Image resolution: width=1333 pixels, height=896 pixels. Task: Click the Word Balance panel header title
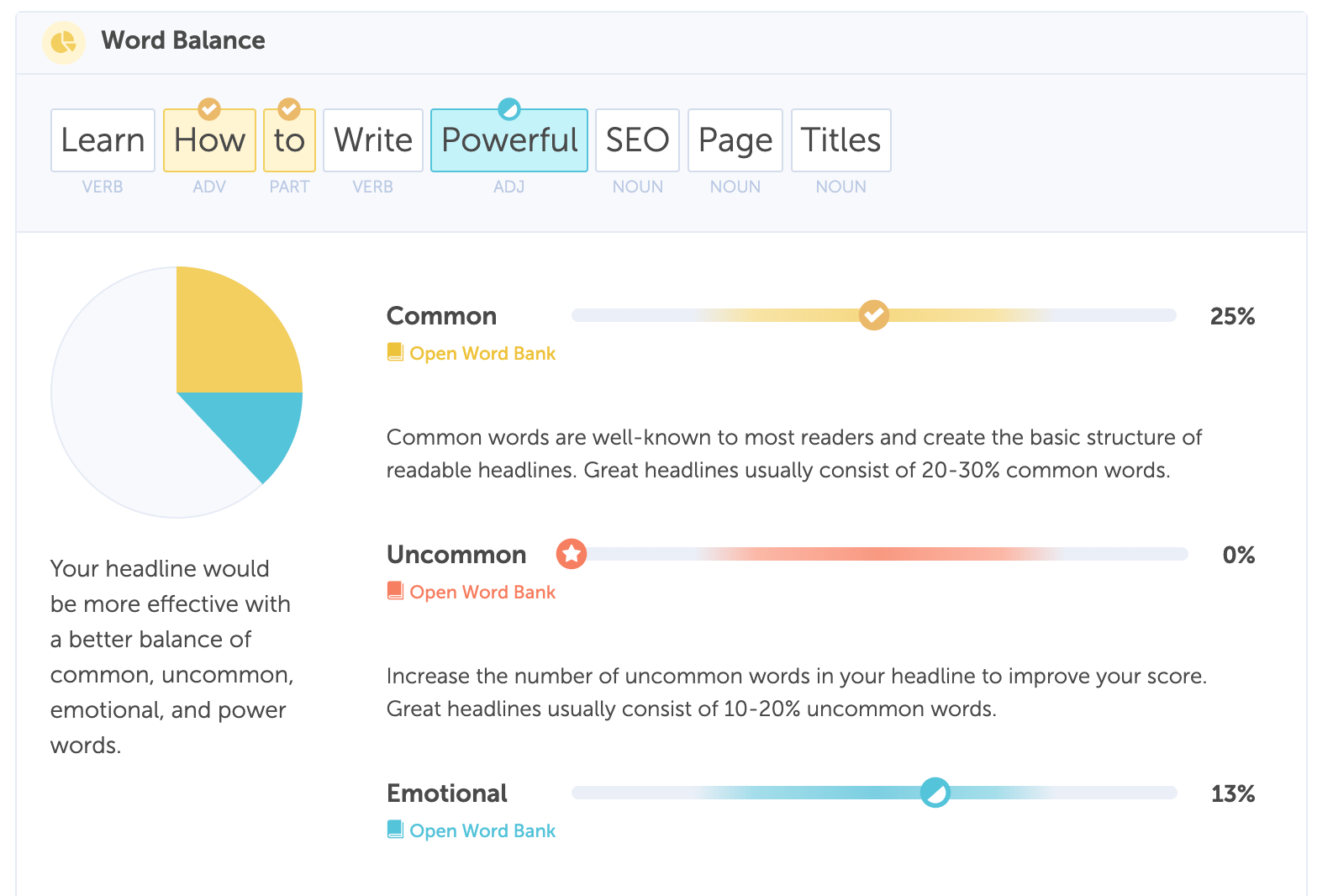[183, 40]
